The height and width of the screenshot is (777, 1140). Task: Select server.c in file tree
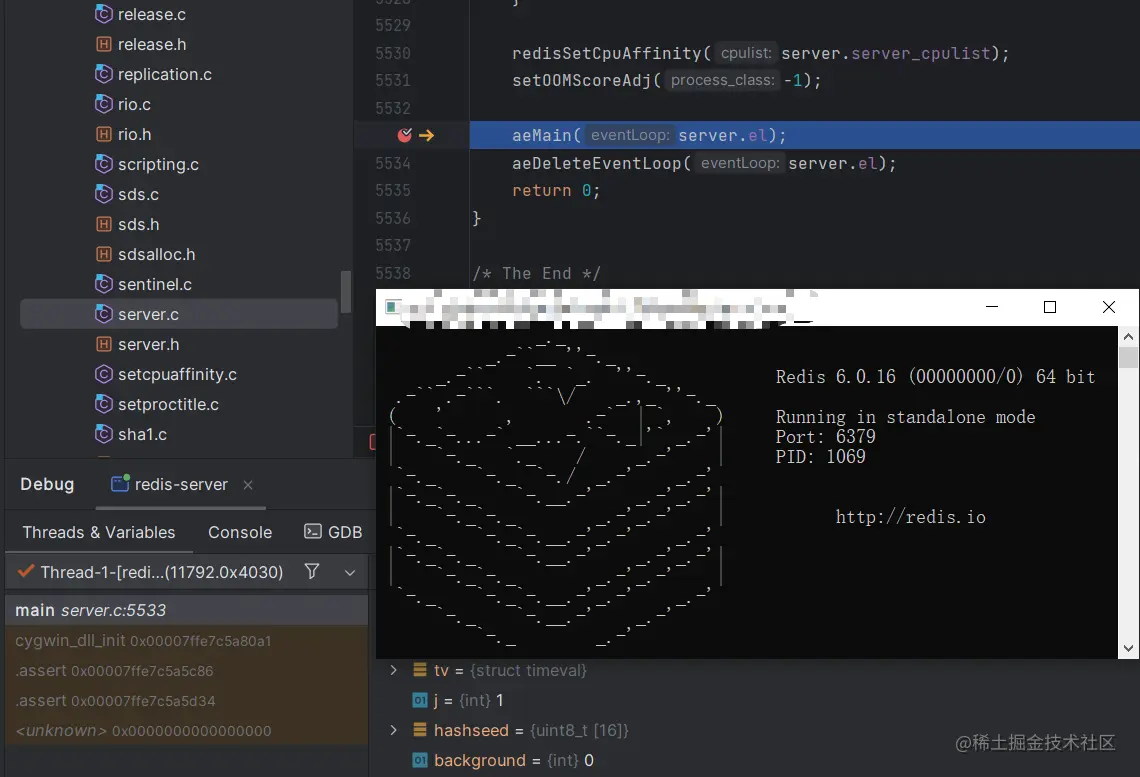(179, 314)
